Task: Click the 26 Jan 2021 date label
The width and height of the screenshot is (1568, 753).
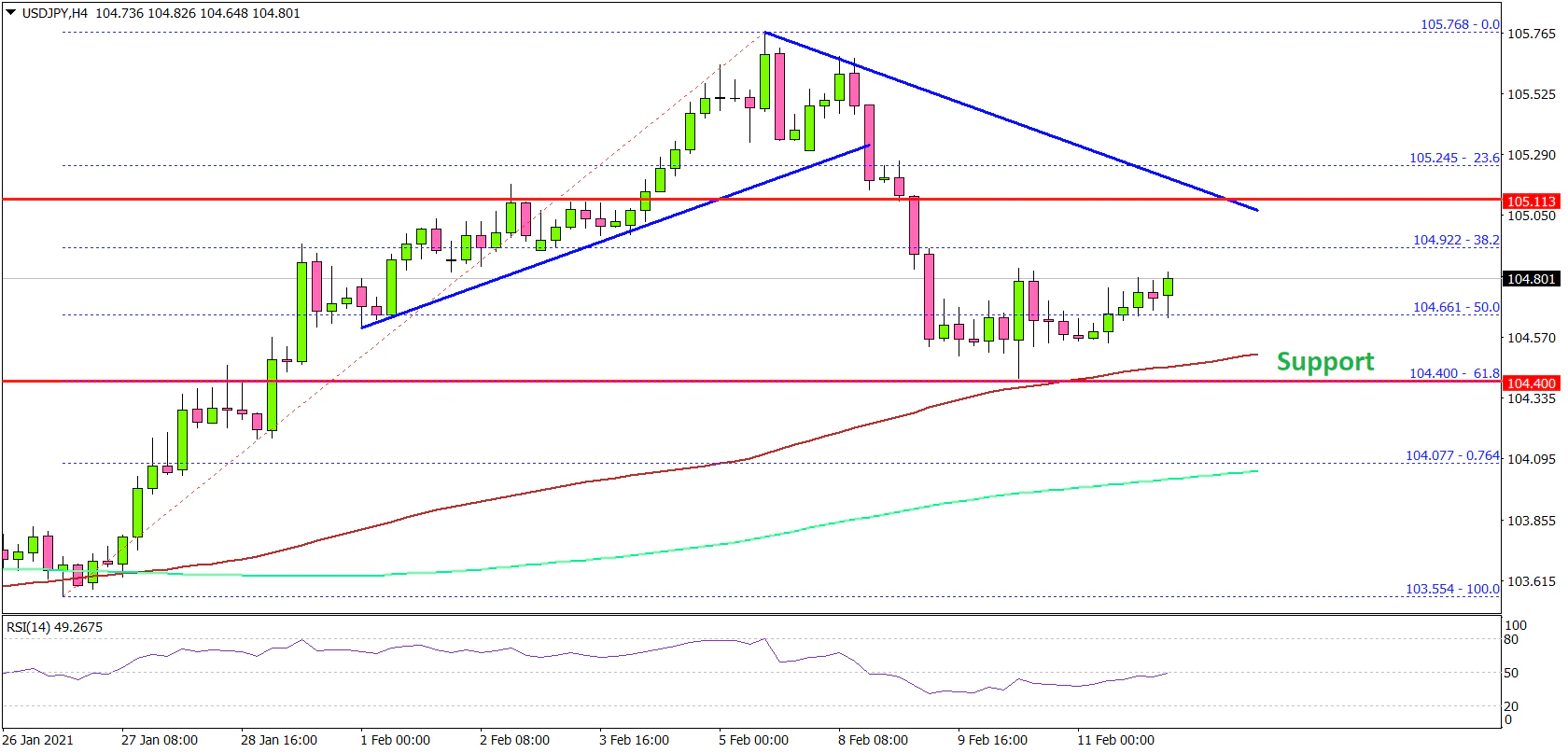Action: point(38,740)
